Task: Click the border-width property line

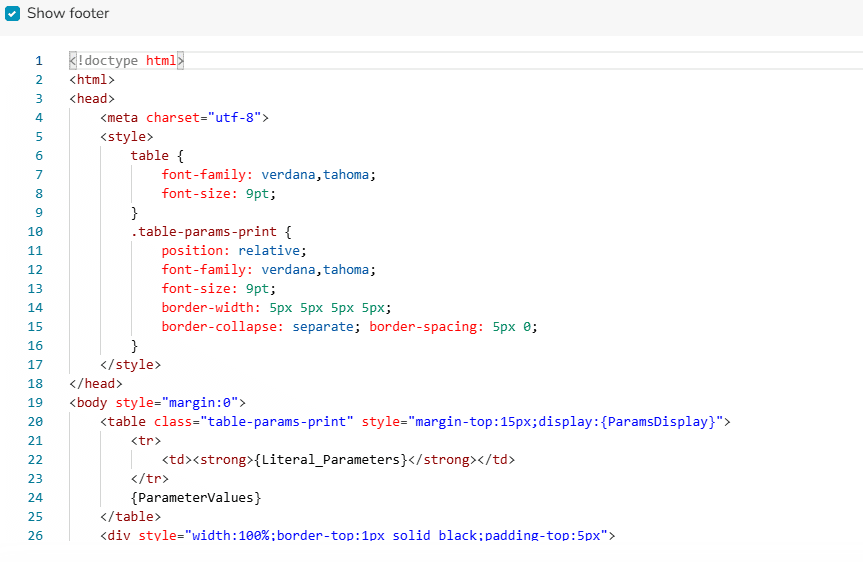Action: [x=275, y=308]
